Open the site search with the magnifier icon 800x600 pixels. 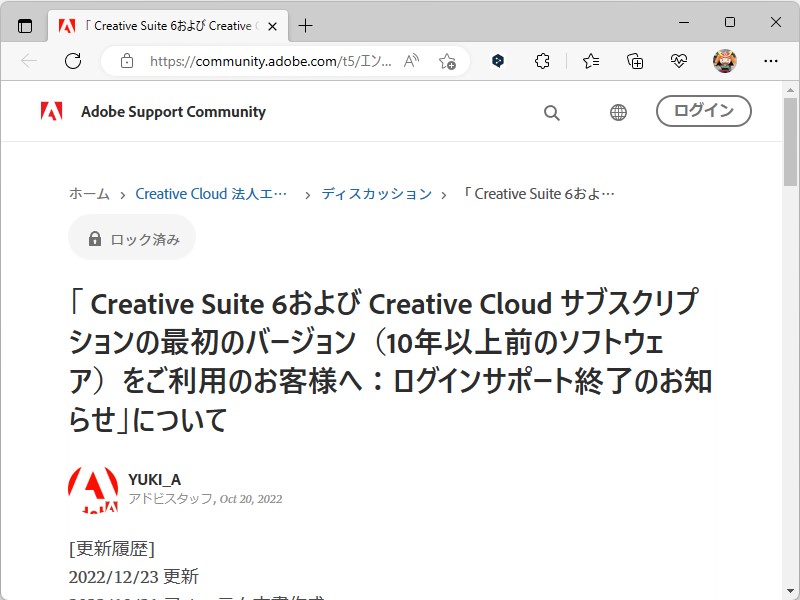(x=551, y=112)
